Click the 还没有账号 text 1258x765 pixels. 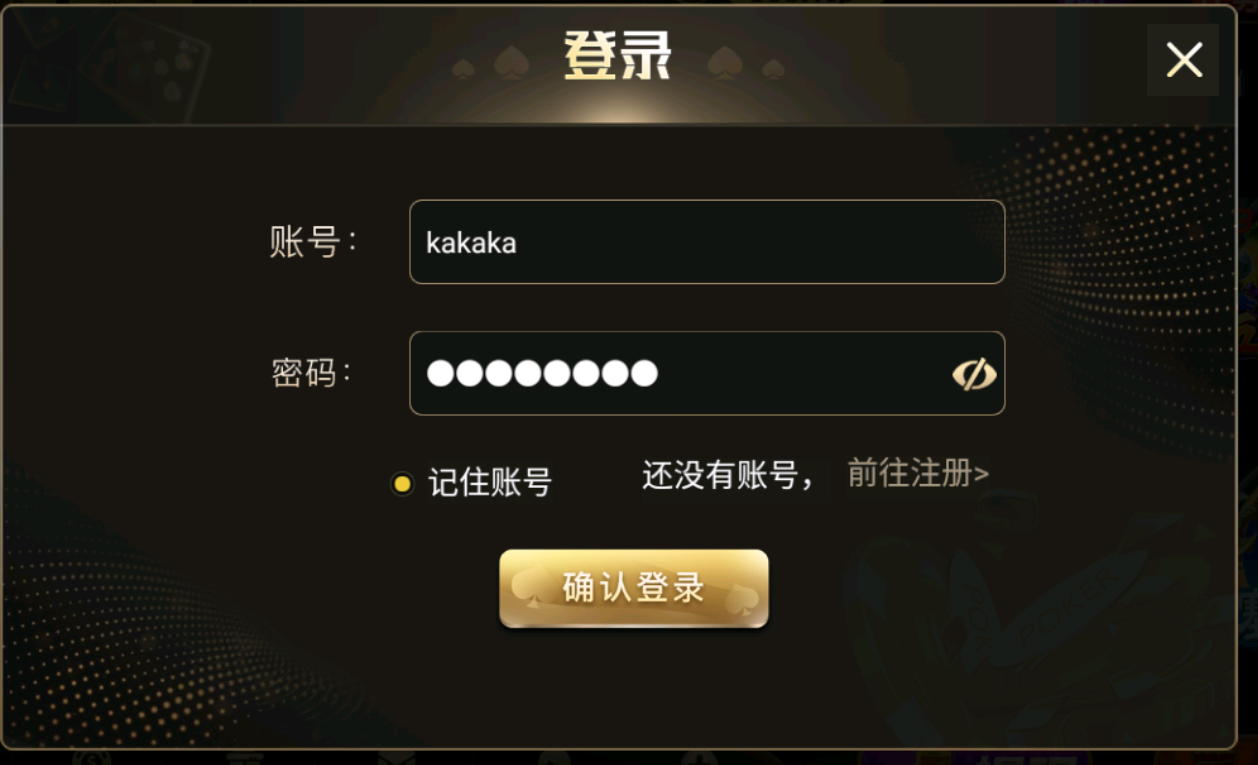point(728,476)
